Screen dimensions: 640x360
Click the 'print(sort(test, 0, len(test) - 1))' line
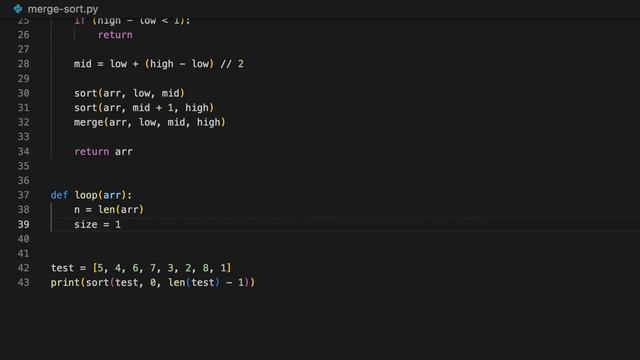click(x=153, y=283)
